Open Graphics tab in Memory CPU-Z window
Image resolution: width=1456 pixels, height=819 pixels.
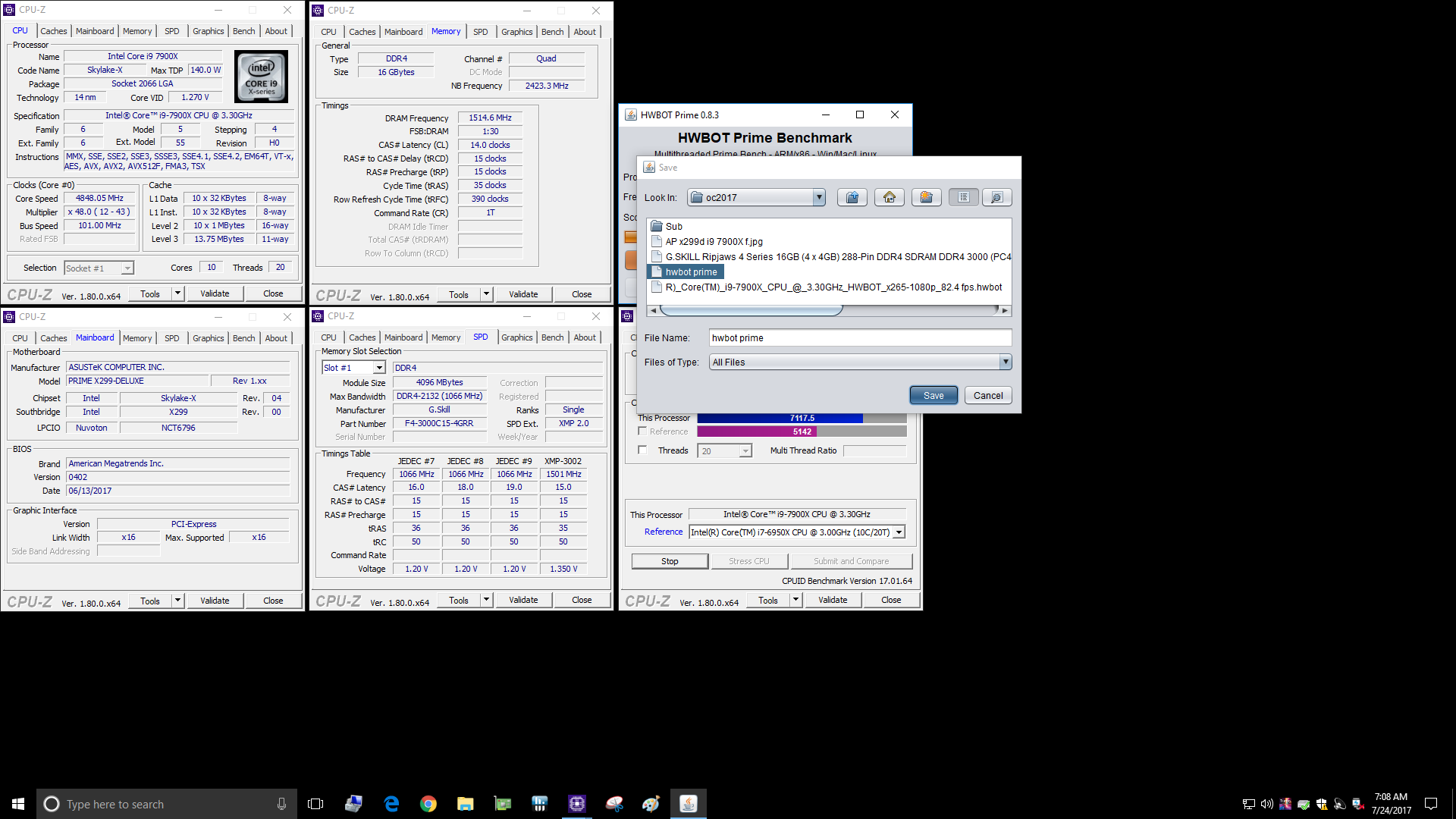click(517, 32)
